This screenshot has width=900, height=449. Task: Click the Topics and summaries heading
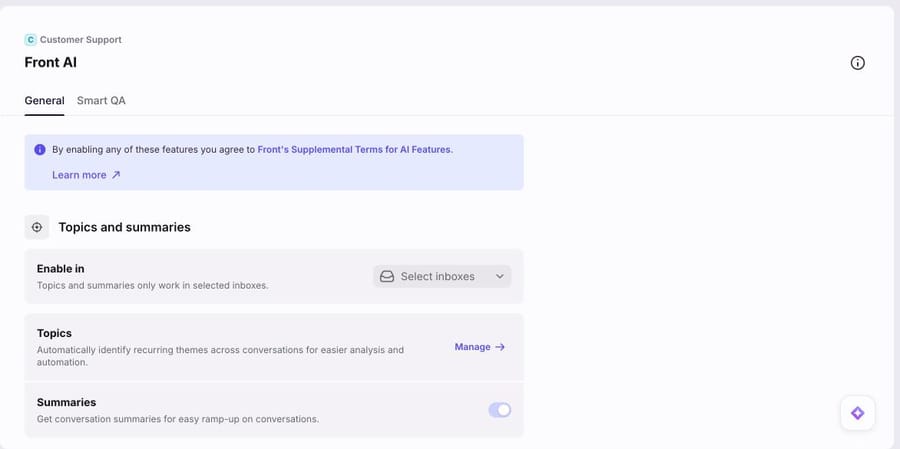125,227
